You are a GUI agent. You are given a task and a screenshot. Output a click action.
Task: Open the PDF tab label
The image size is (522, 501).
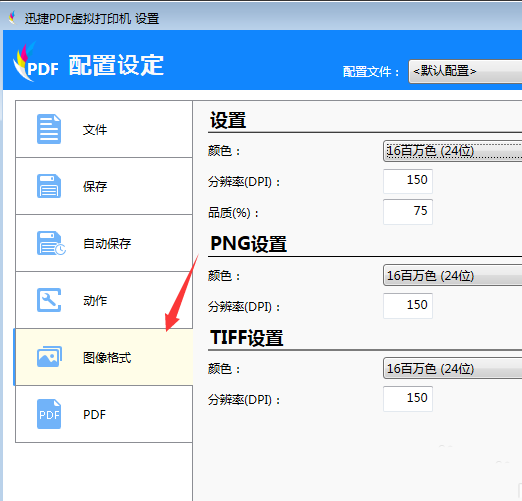click(x=94, y=414)
